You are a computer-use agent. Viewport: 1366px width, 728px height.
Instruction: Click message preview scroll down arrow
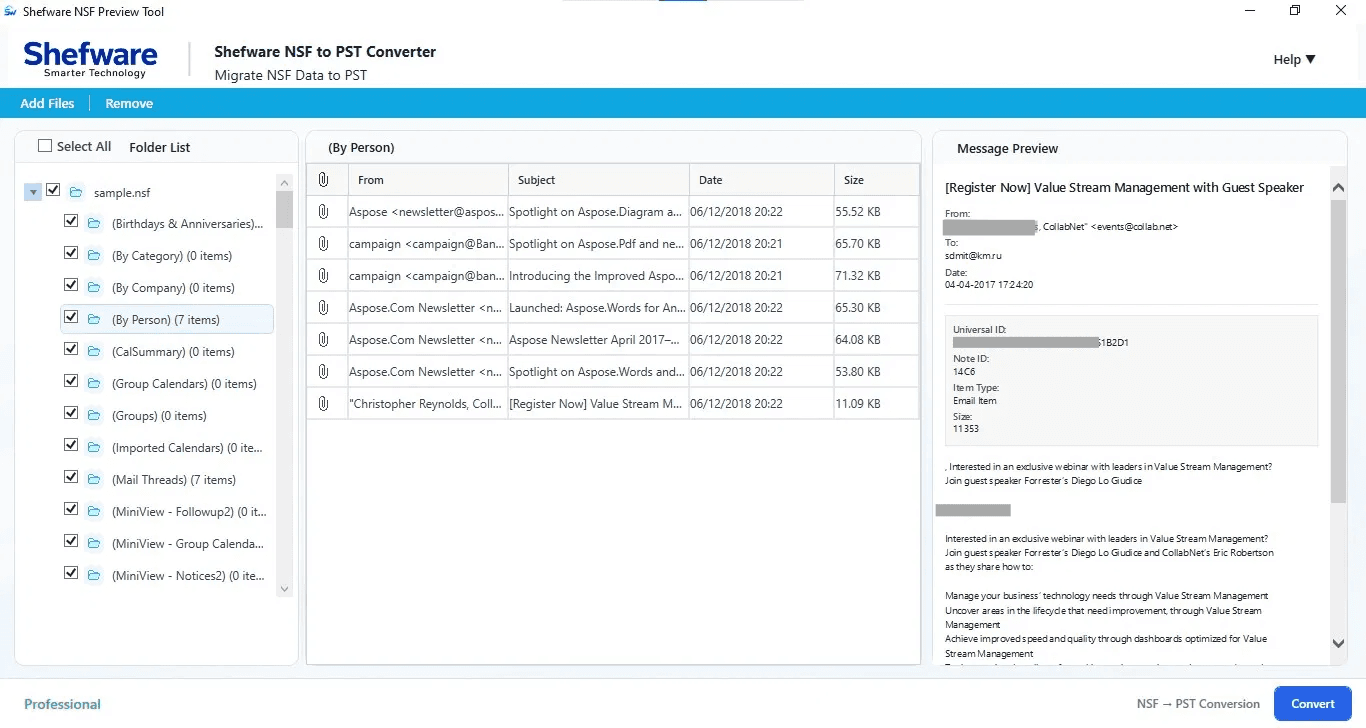(1339, 644)
